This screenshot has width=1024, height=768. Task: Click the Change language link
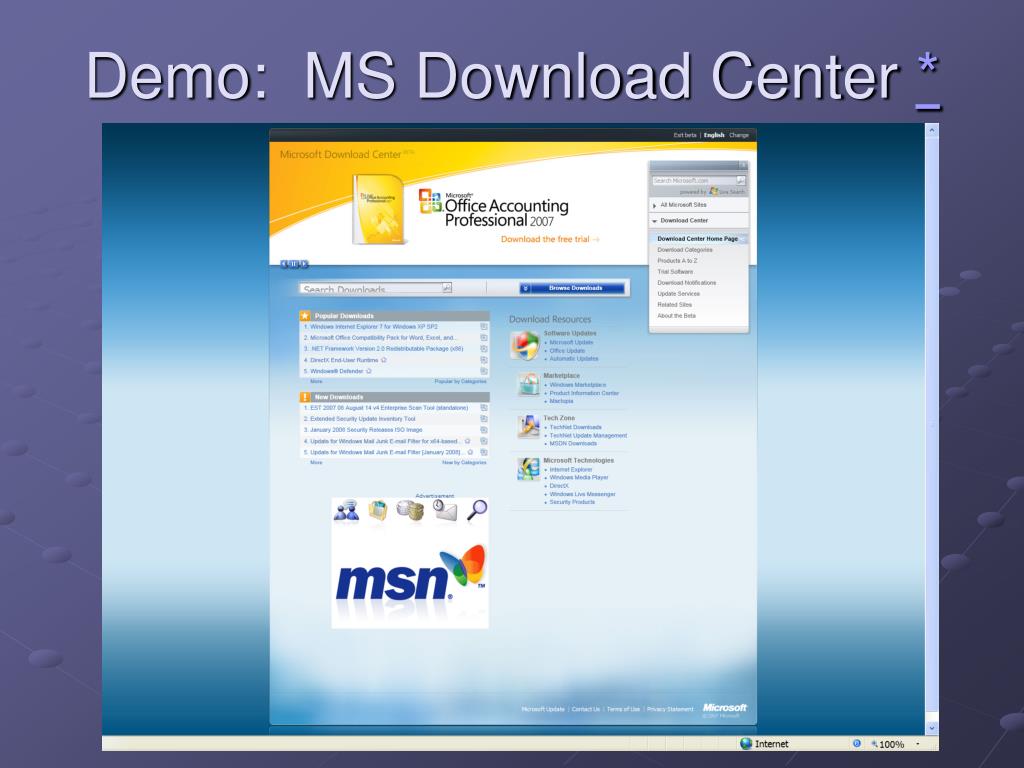(739, 135)
